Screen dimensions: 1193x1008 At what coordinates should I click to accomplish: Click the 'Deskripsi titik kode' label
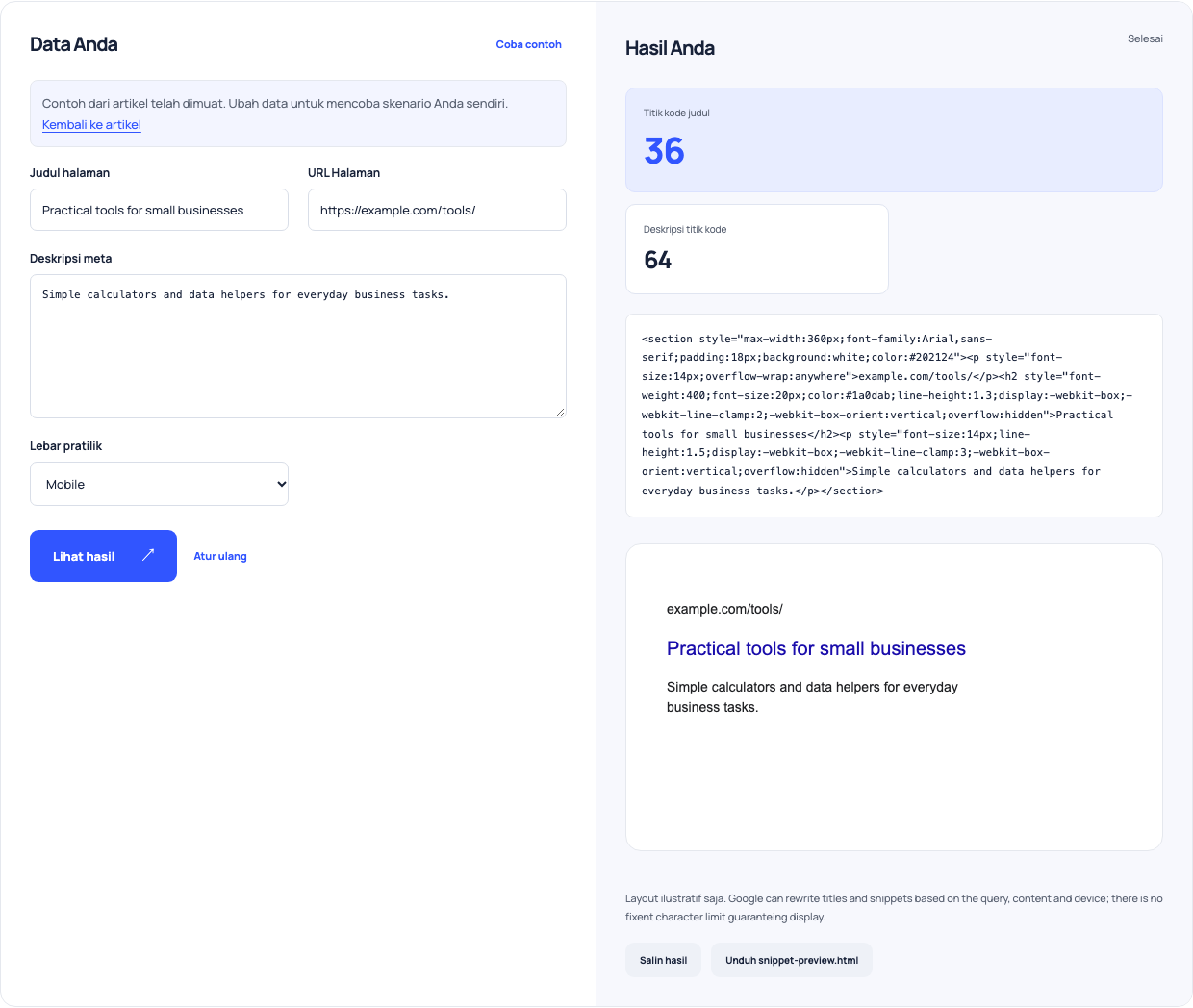point(685,229)
